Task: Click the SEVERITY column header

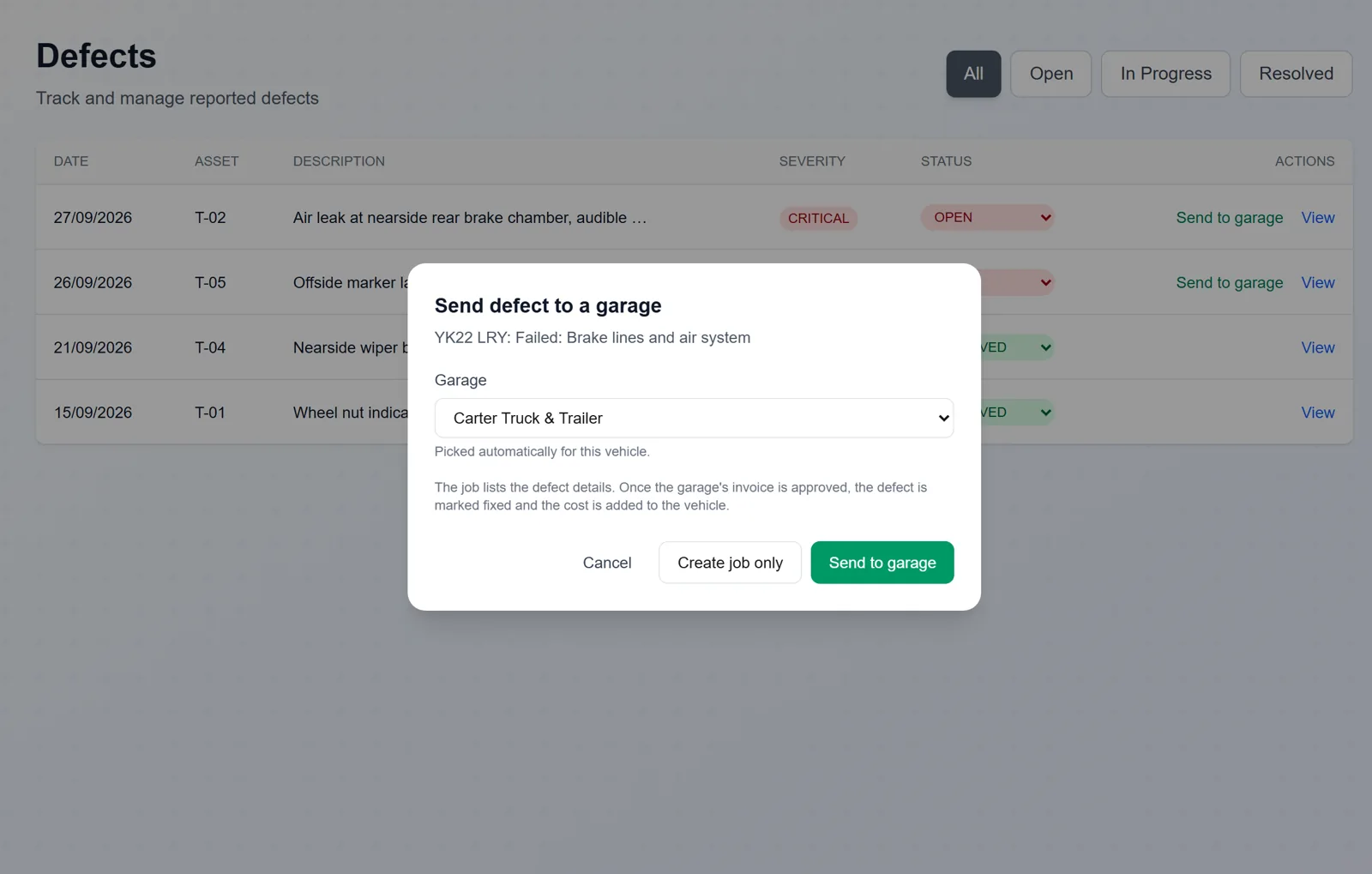Action: pos(812,161)
